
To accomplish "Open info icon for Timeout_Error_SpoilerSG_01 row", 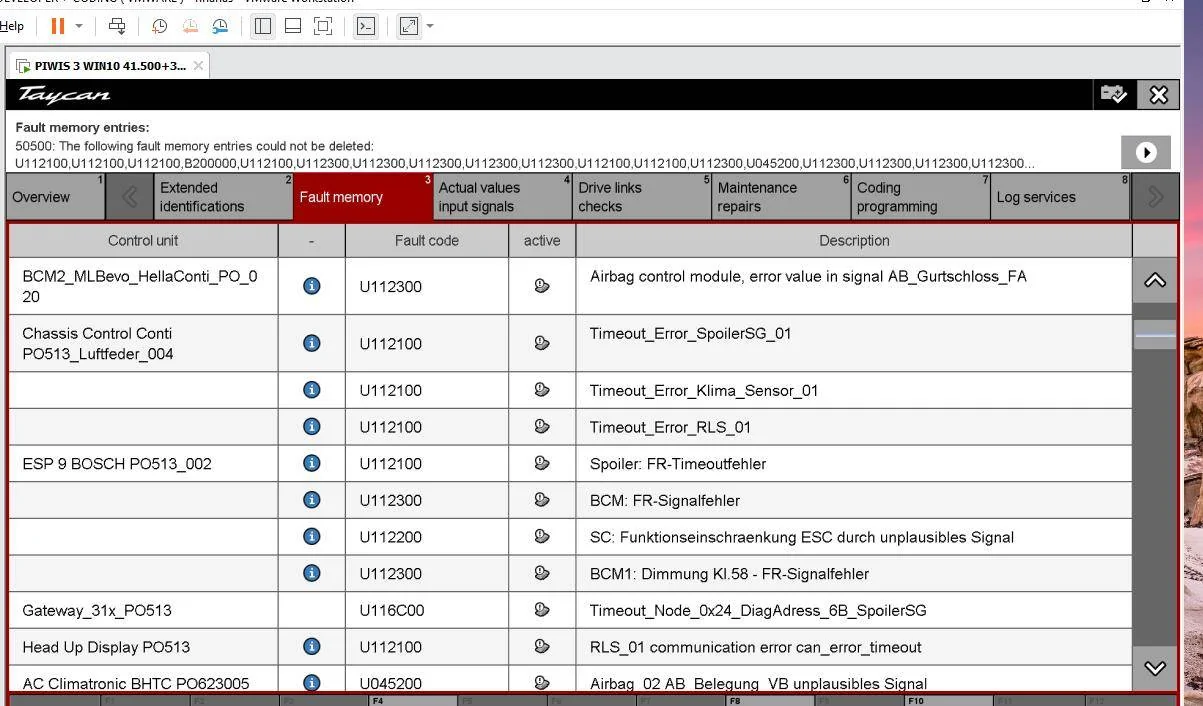I will 312,343.
